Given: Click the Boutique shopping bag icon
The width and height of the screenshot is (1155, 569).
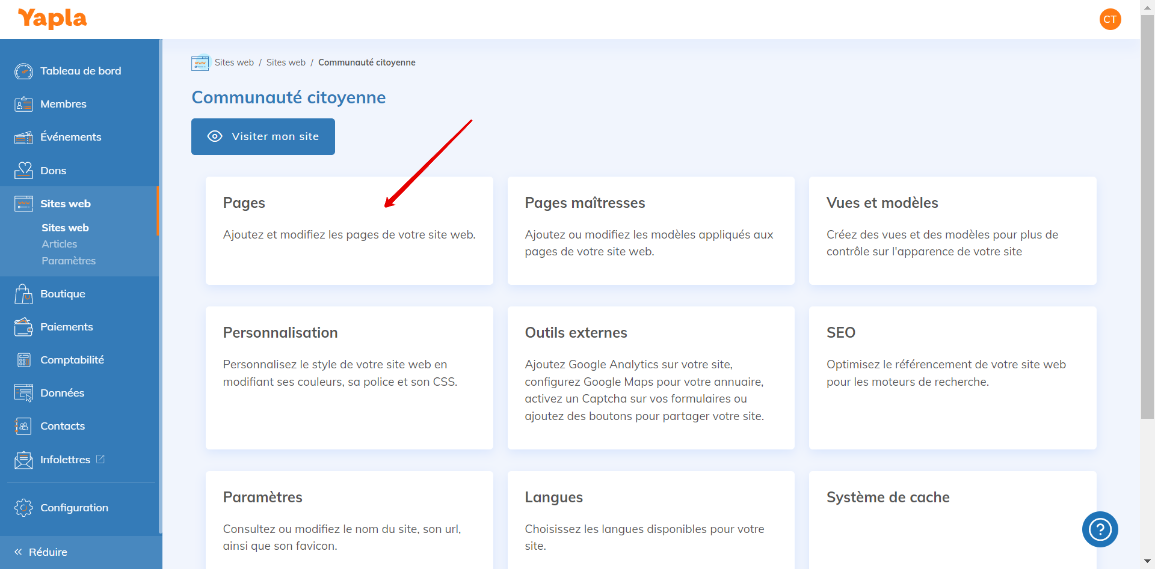Looking at the screenshot, I should click(x=24, y=294).
